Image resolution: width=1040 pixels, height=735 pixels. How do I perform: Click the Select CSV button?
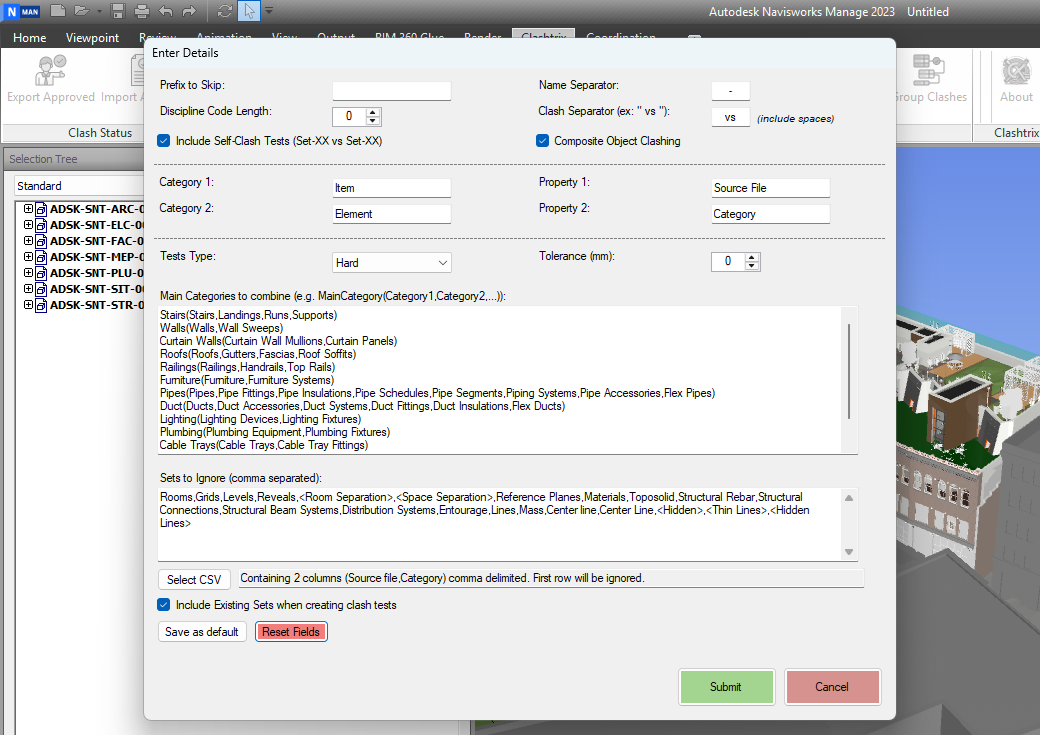tap(194, 579)
